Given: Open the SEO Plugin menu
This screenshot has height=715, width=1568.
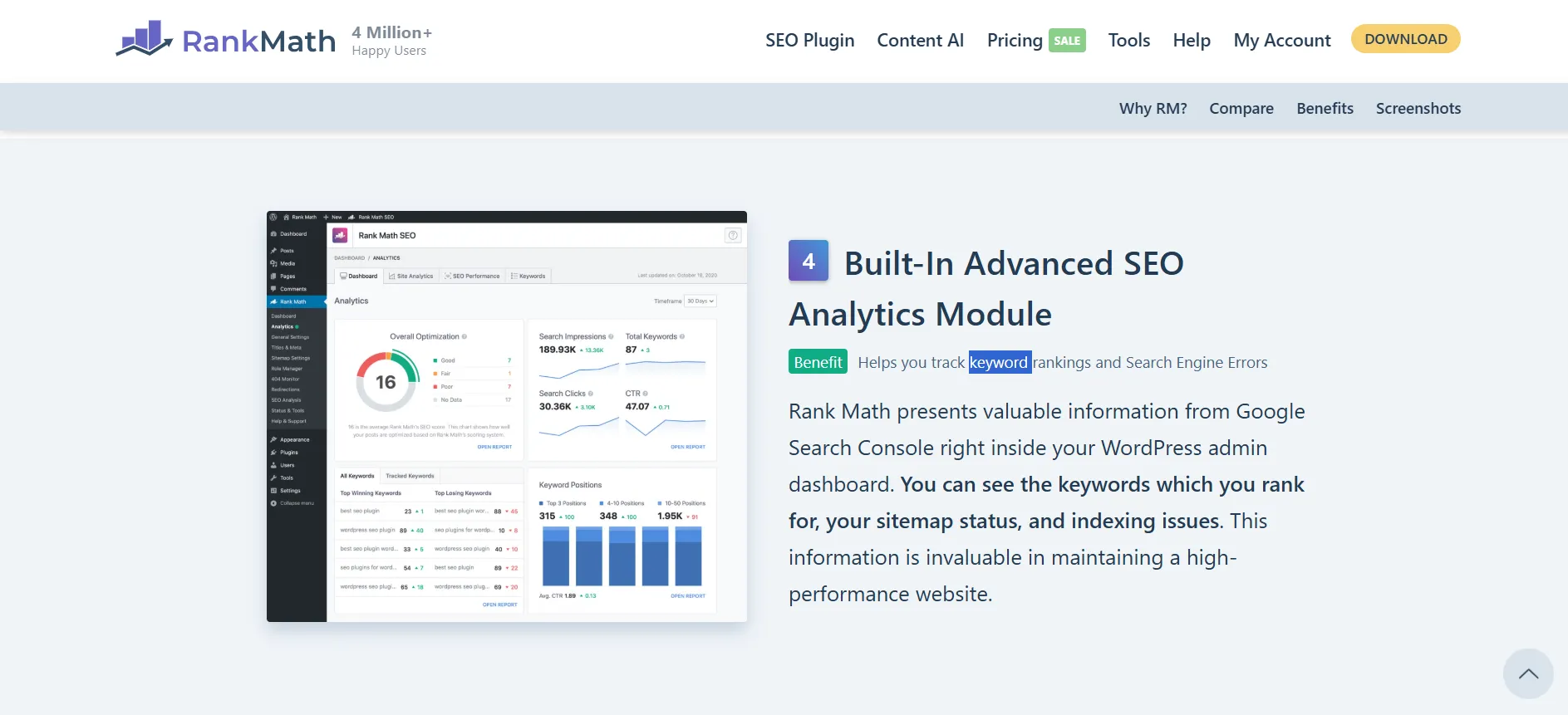Looking at the screenshot, I should (x=809, y=40).
